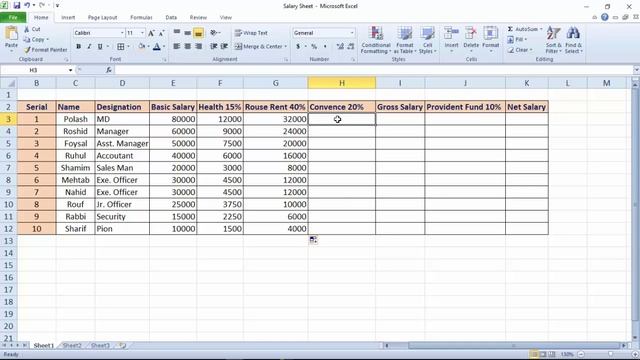Toggle Bold formatting
The height and width of the screenshot is (360, 640).
click(x=78, y=47)
